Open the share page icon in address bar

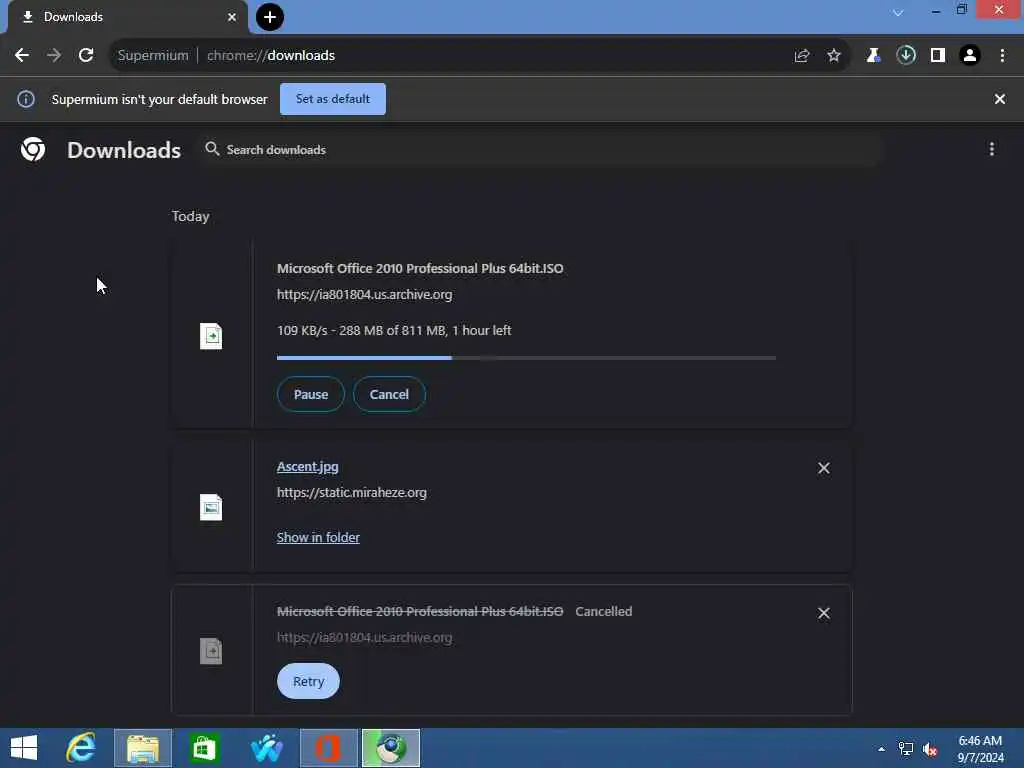click(x=802, y=56)
